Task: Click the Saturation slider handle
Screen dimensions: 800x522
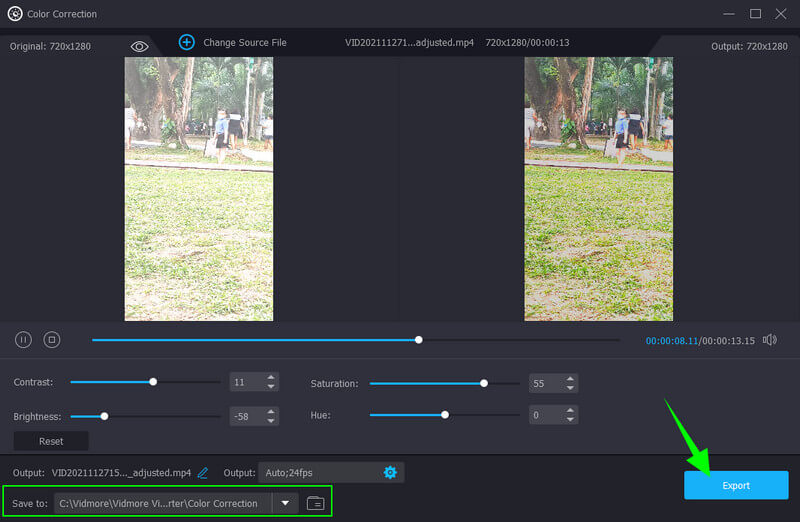Action: click(x=484, y=383)
